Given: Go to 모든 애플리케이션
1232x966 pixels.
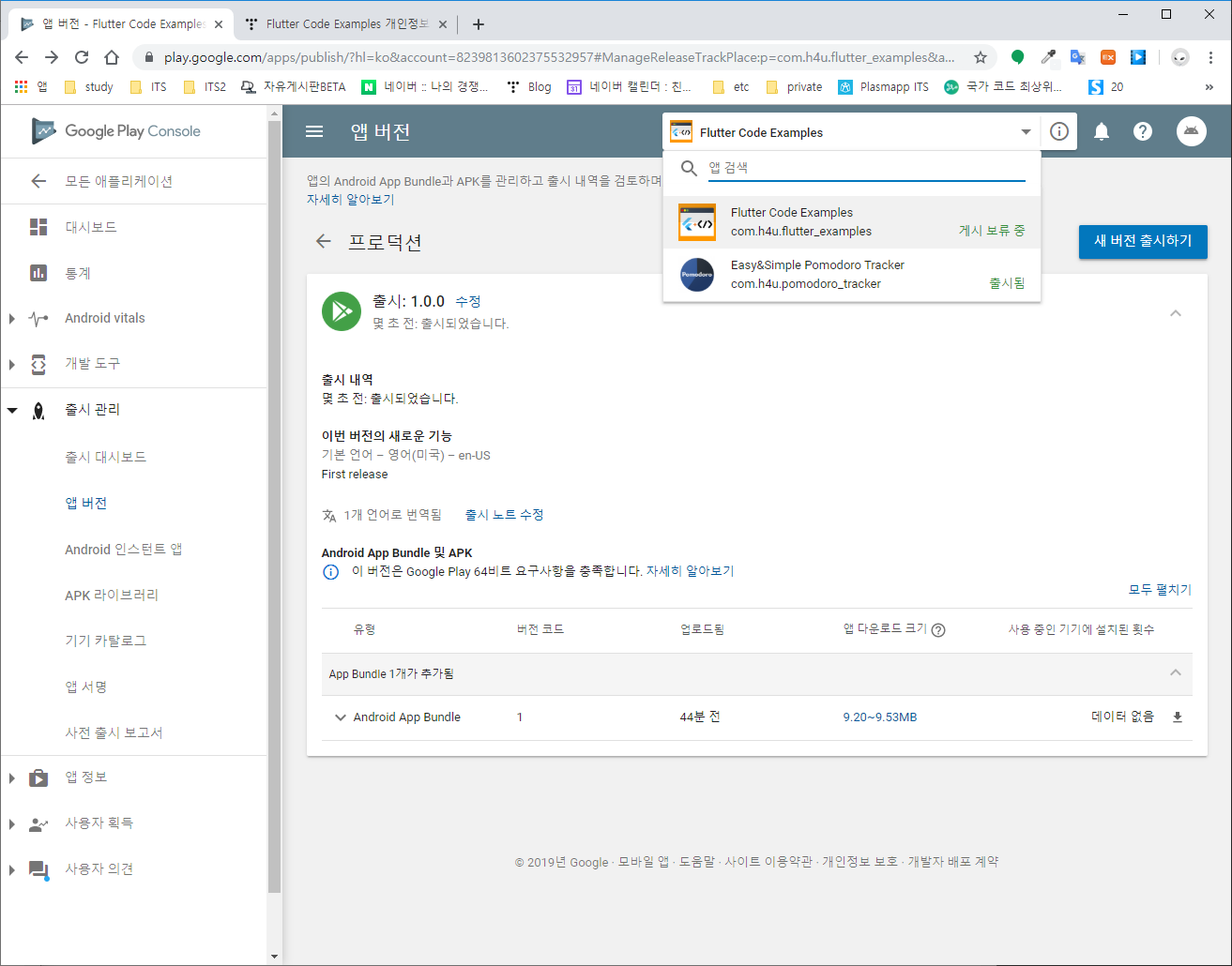Looking at the screenshot, I should click(x=118, y=181).
